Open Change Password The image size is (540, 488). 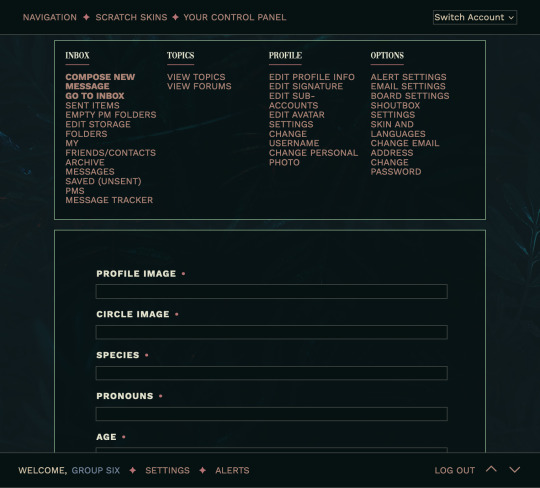pos(396,167)
